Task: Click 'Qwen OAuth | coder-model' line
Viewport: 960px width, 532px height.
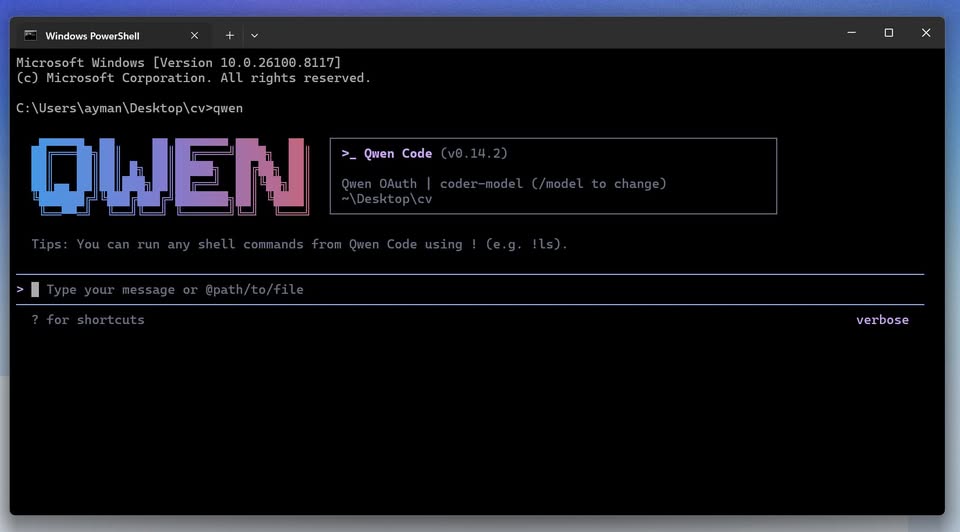Action: 504,184
